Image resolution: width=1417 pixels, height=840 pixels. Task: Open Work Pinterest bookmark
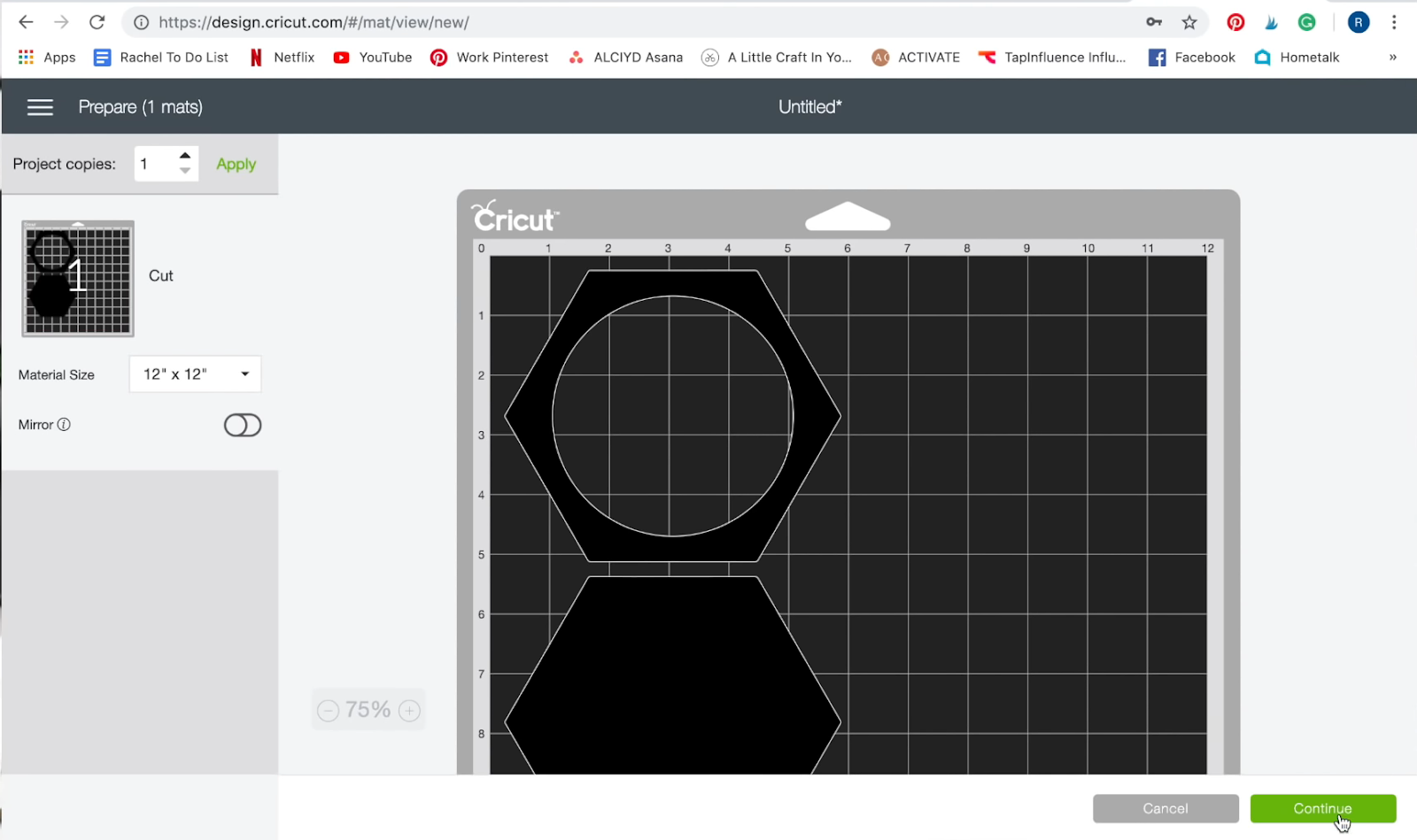click(490, 58)
